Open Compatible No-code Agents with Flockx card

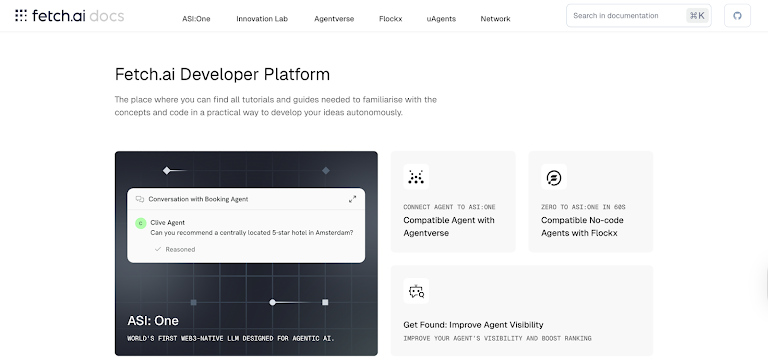591,202
